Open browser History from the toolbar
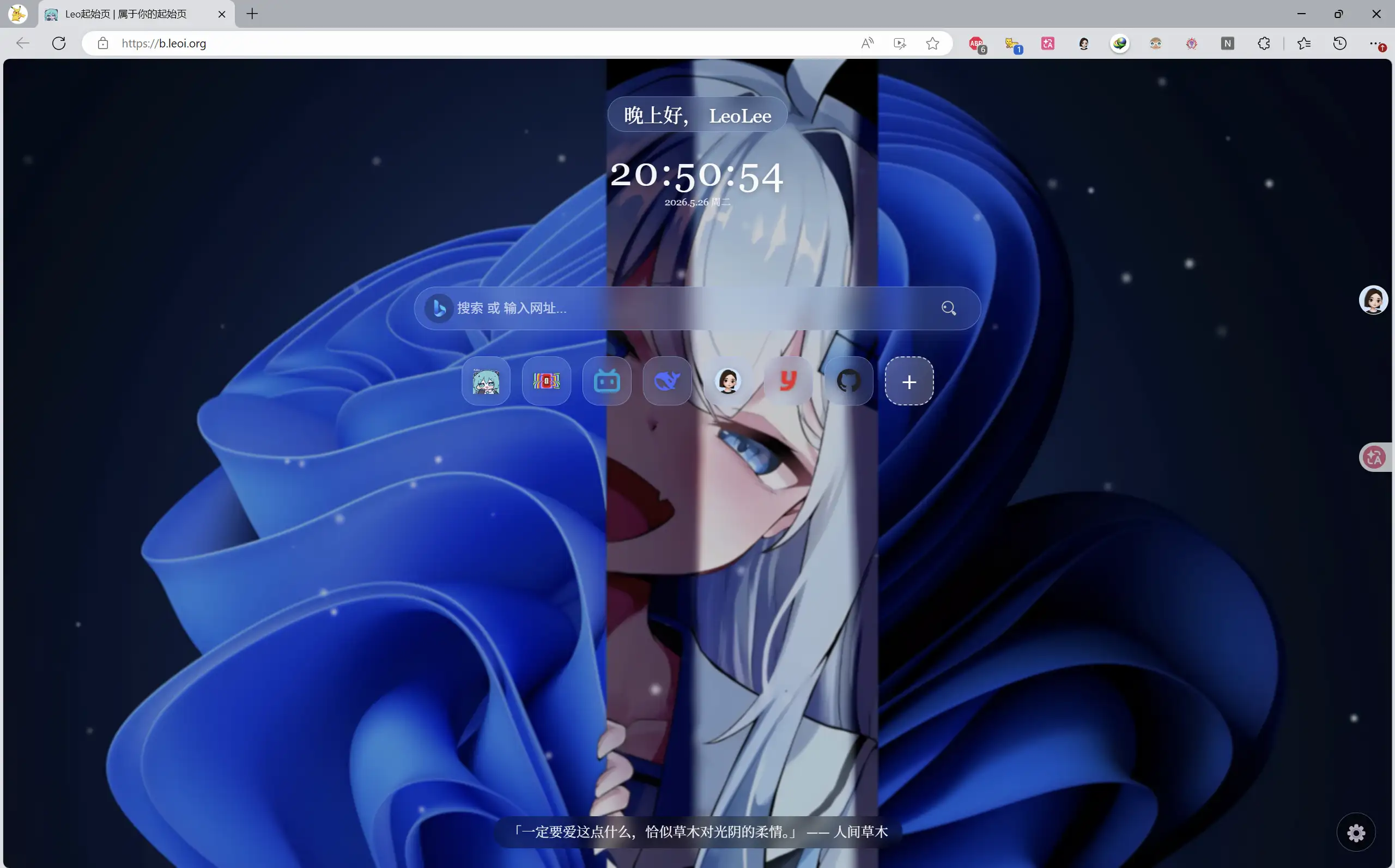Viewport: 1395px width, 868px height. (x=1340, y=44)
